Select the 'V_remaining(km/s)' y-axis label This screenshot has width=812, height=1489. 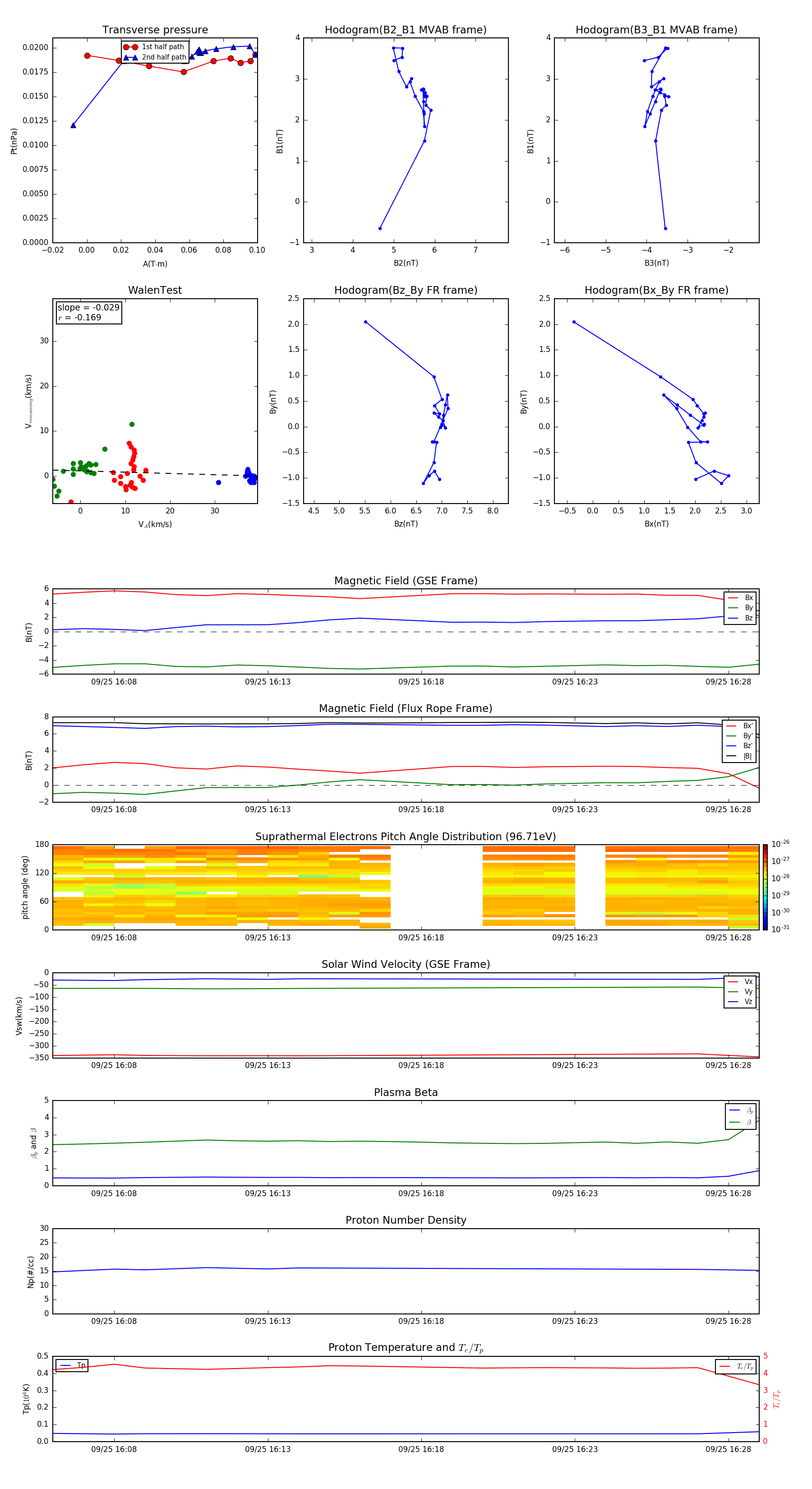[x=28, y=401]
